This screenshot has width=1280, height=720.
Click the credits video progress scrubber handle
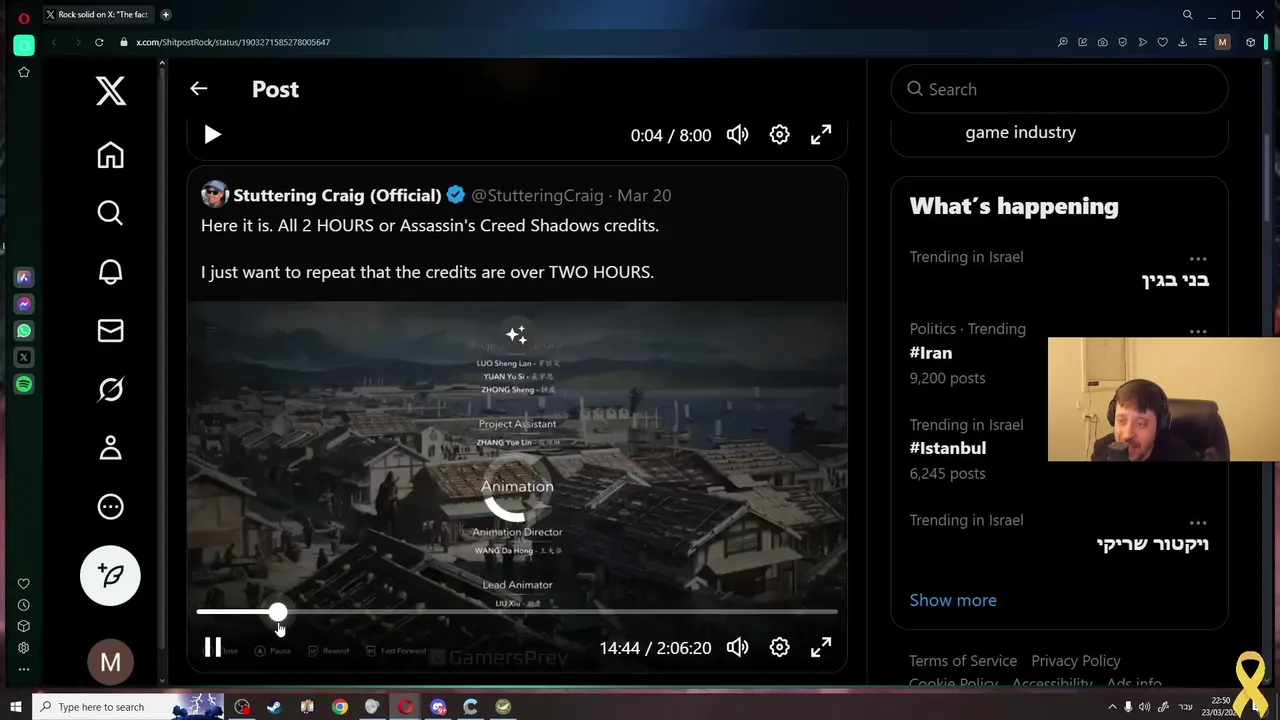click(x=277, y=612)
